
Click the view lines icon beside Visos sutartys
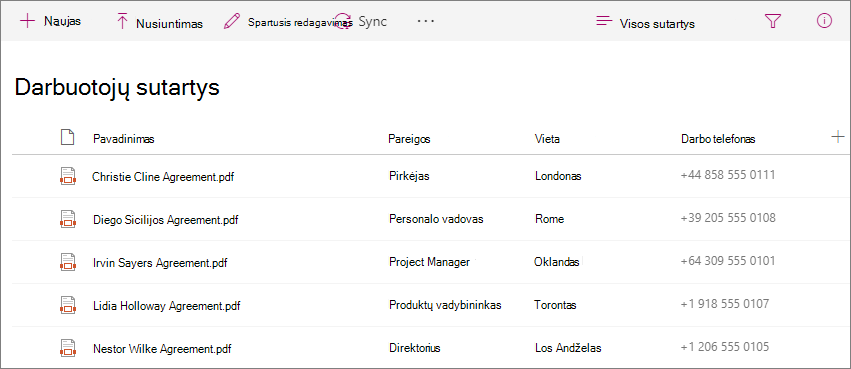[604, 22]
